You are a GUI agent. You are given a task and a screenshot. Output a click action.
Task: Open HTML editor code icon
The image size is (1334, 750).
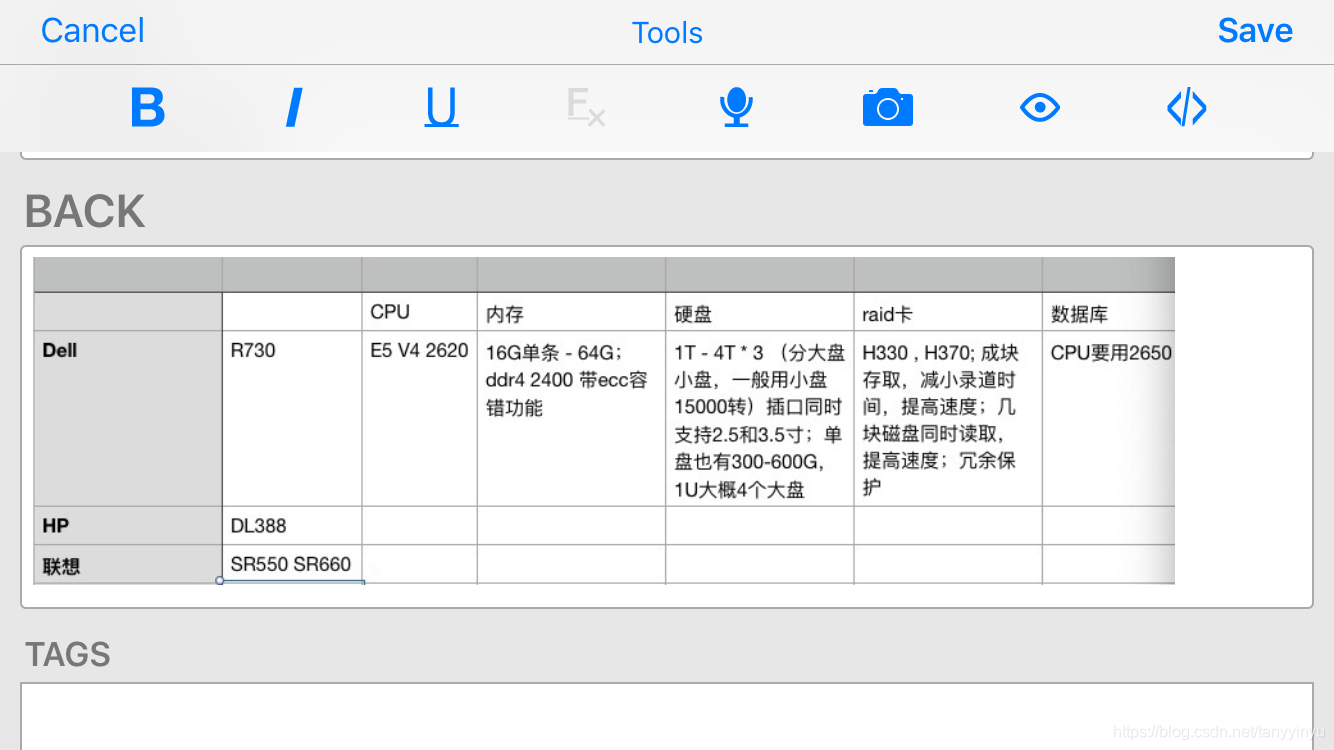coord(1187,107)
